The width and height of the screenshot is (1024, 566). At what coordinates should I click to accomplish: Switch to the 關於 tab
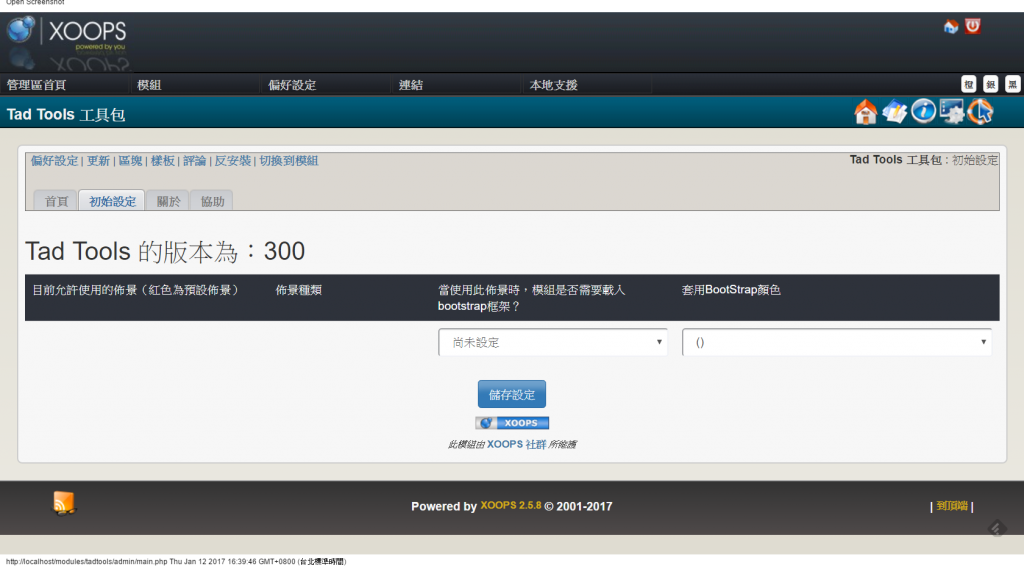pos(167,201)
